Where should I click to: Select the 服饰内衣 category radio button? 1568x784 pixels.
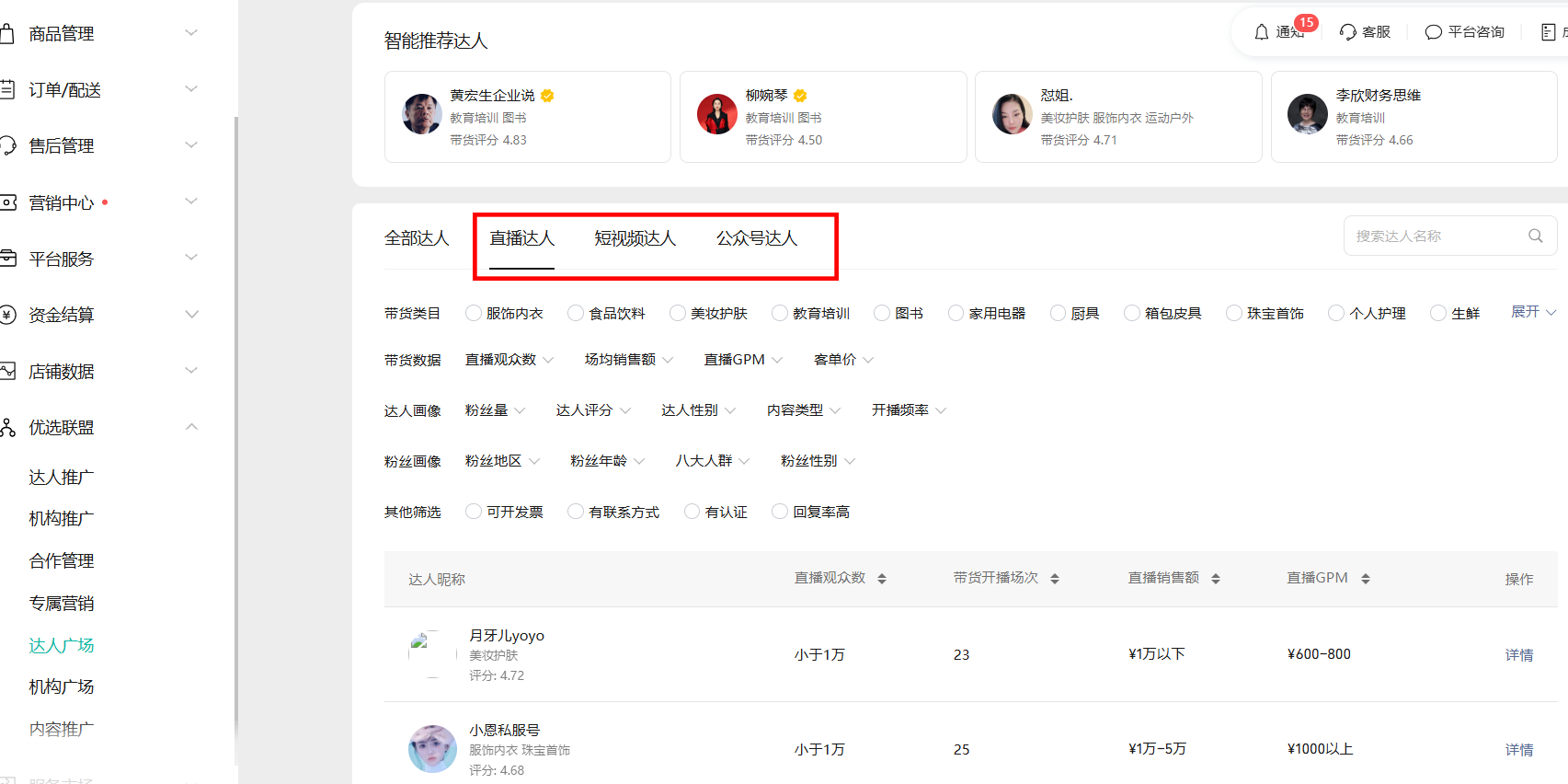474,313
